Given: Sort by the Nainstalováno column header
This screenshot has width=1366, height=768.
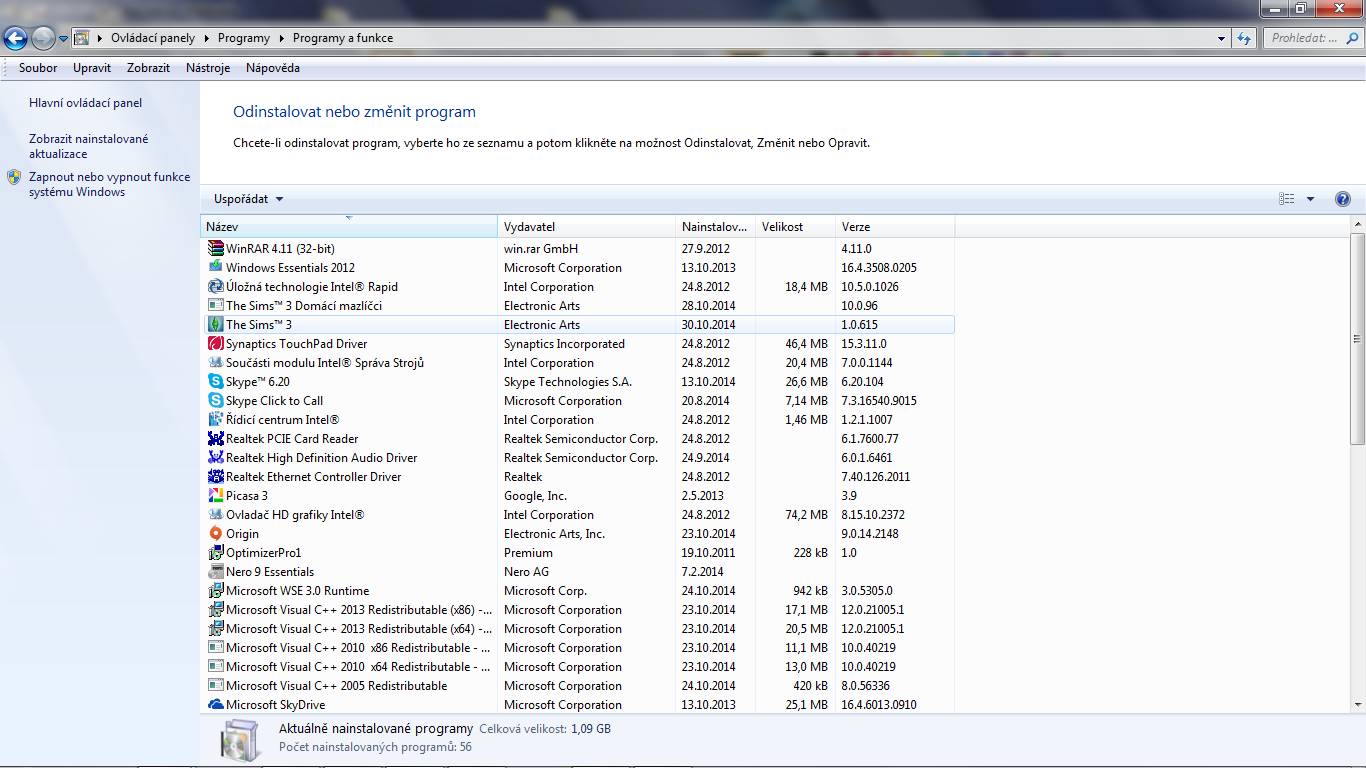Looking at the screenshot, I should (716, 227).
